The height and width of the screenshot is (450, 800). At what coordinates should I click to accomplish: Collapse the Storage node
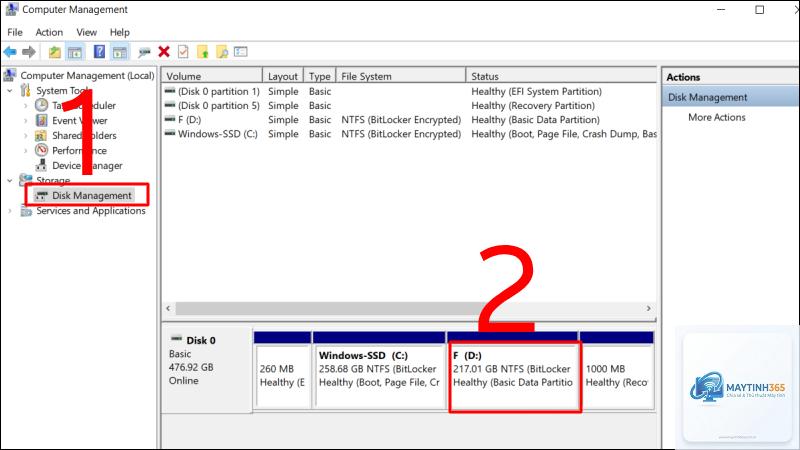[10, 180]
